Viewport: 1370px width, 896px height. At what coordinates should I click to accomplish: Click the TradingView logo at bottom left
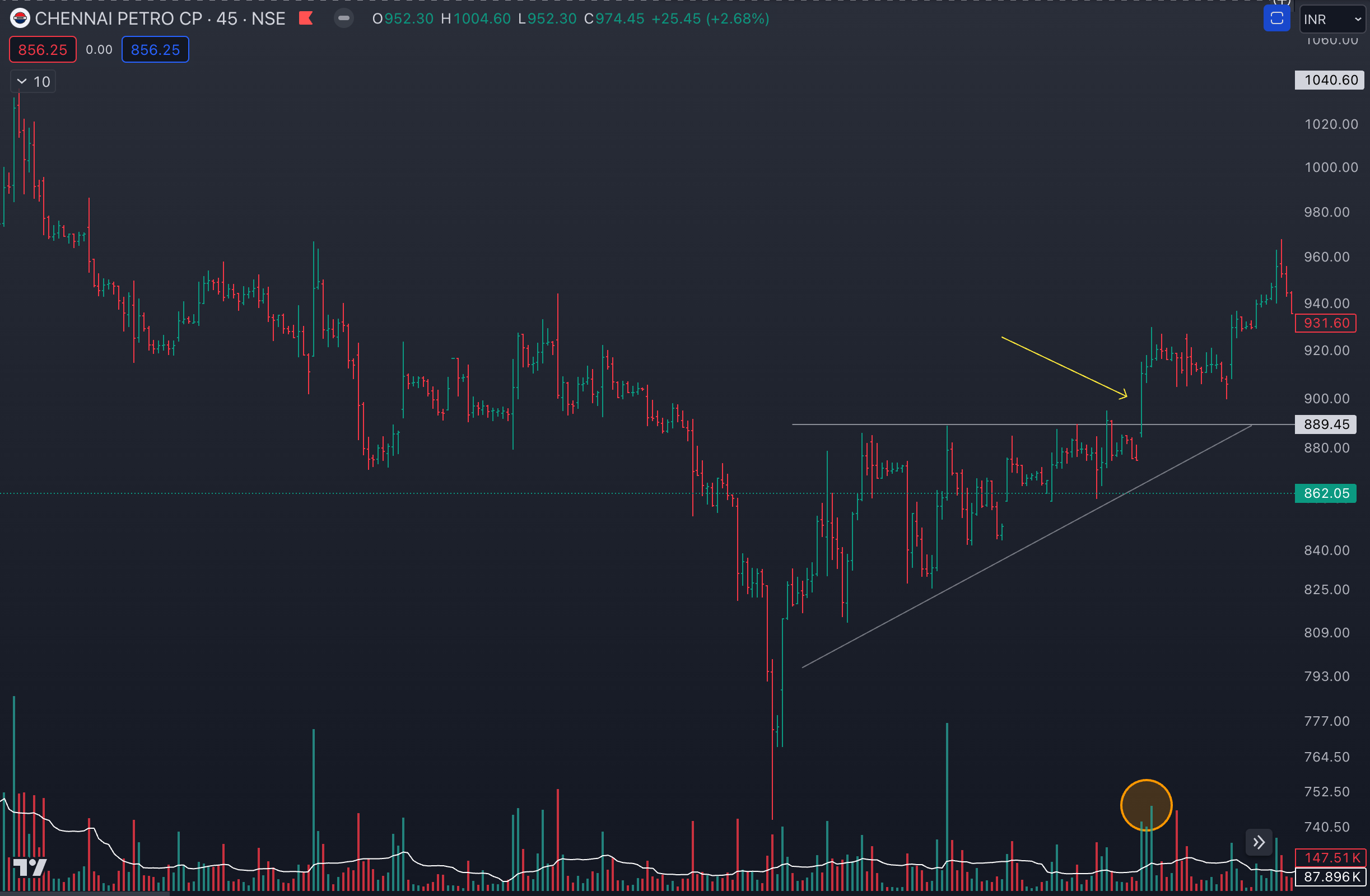point(29,867)
